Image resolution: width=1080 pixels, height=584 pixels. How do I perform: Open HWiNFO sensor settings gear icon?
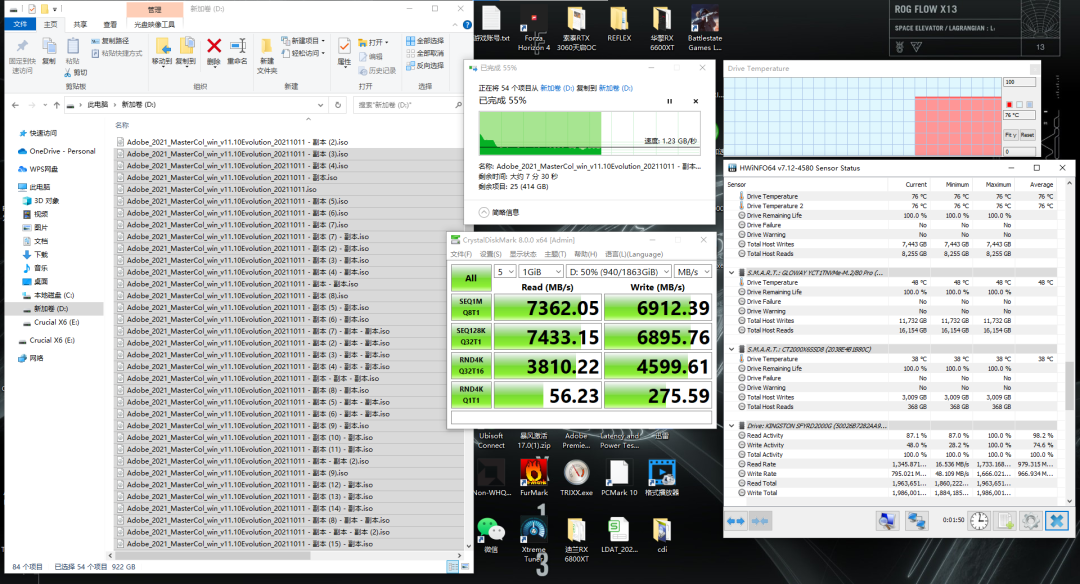[1030, 521]
